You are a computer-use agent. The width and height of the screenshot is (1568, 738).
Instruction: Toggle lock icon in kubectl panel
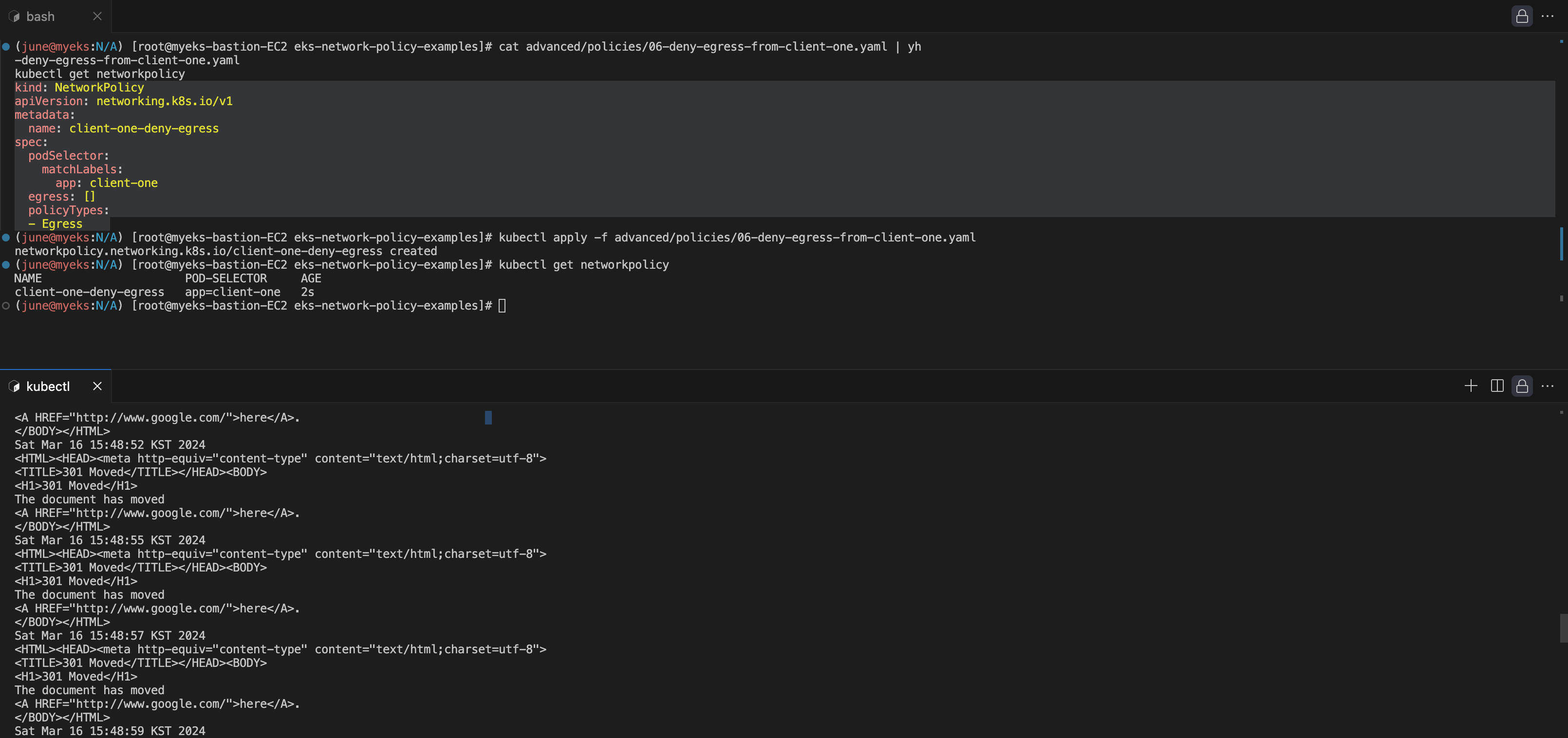(1522, 386)
